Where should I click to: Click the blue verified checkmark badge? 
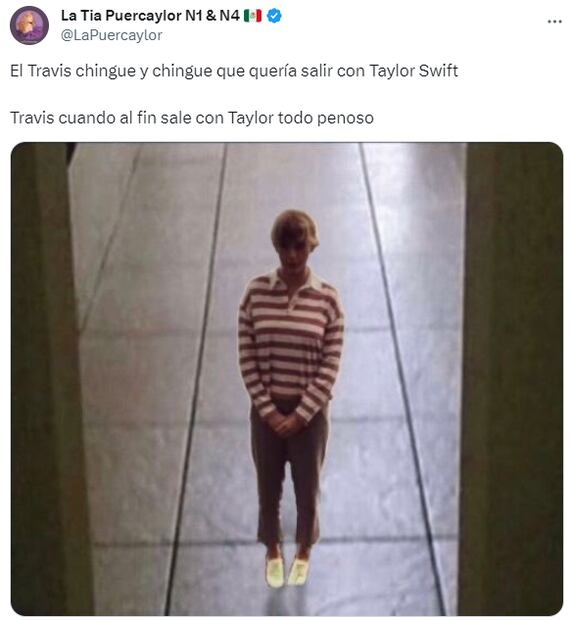point(274,16)
